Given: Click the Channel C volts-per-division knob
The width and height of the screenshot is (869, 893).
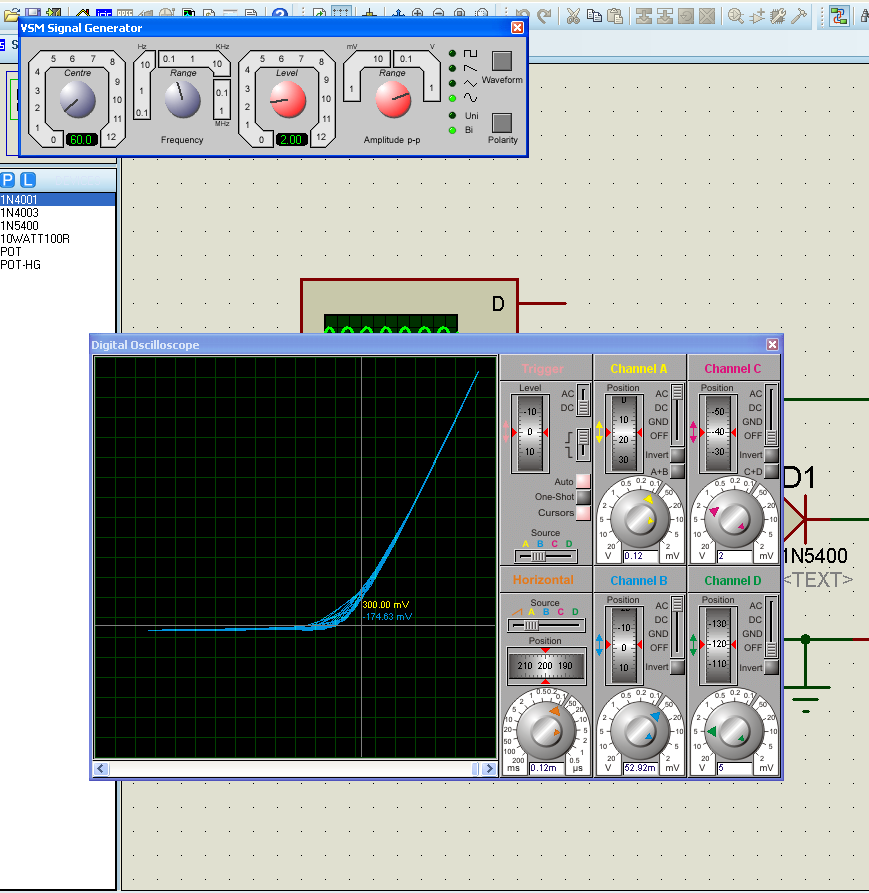Looking at the screenshot, I should (x=733, y=519).
